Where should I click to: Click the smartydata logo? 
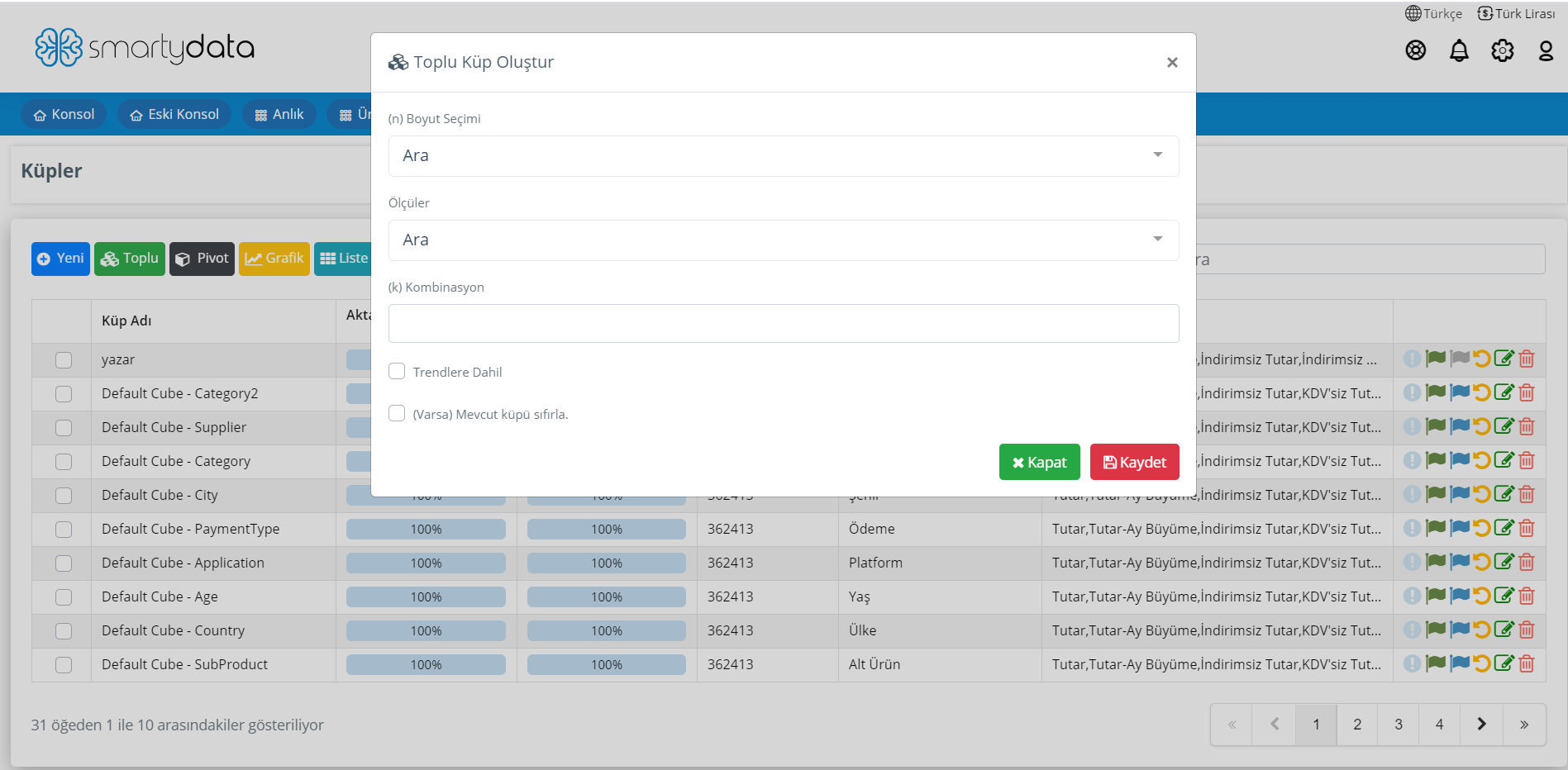145,47
